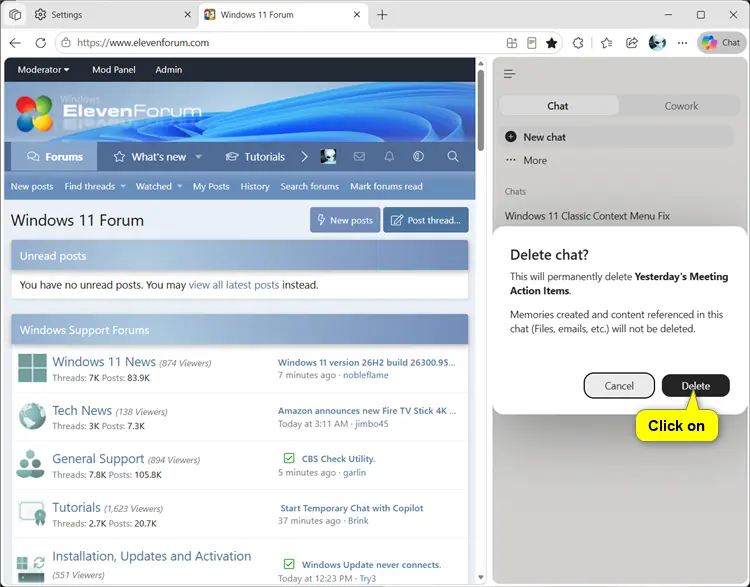The image size is (750, 587).
Task: Confirm with the Delete button
Action: click(695, 386)
